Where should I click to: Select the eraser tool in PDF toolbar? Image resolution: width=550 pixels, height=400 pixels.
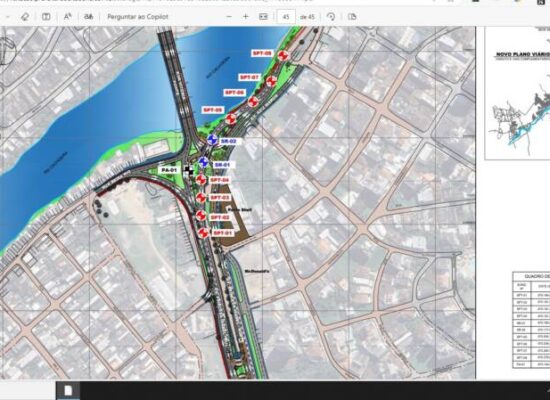coord(24,16)
